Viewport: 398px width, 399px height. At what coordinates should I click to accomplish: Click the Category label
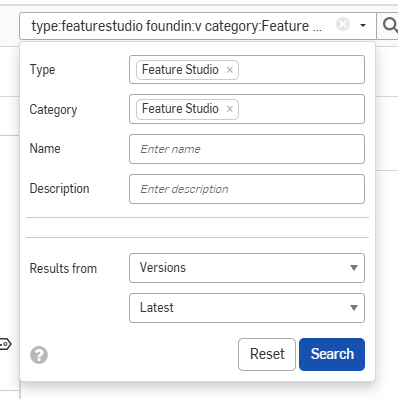coord(53,110)
